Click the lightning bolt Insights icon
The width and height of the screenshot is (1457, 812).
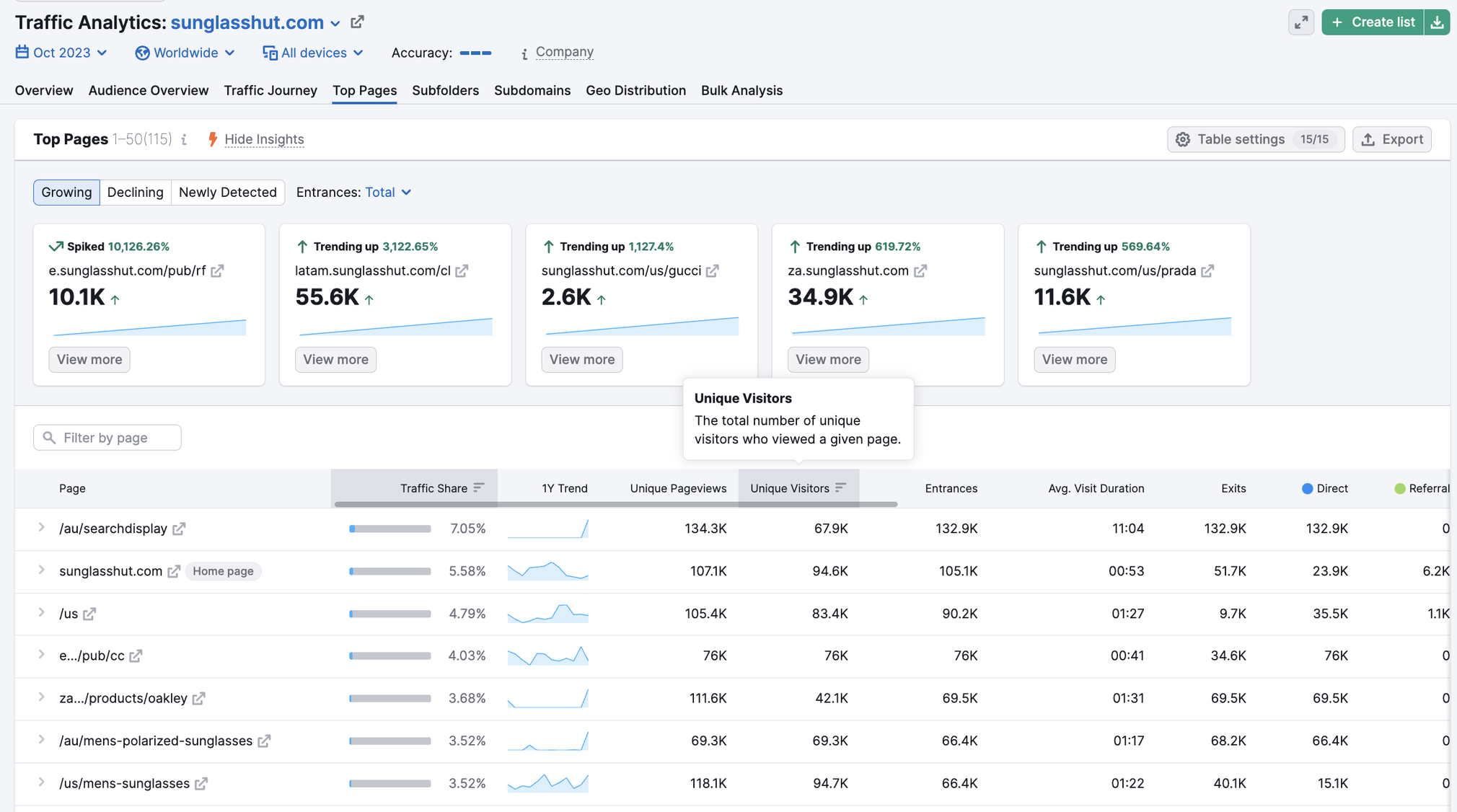tap(212, 139)
